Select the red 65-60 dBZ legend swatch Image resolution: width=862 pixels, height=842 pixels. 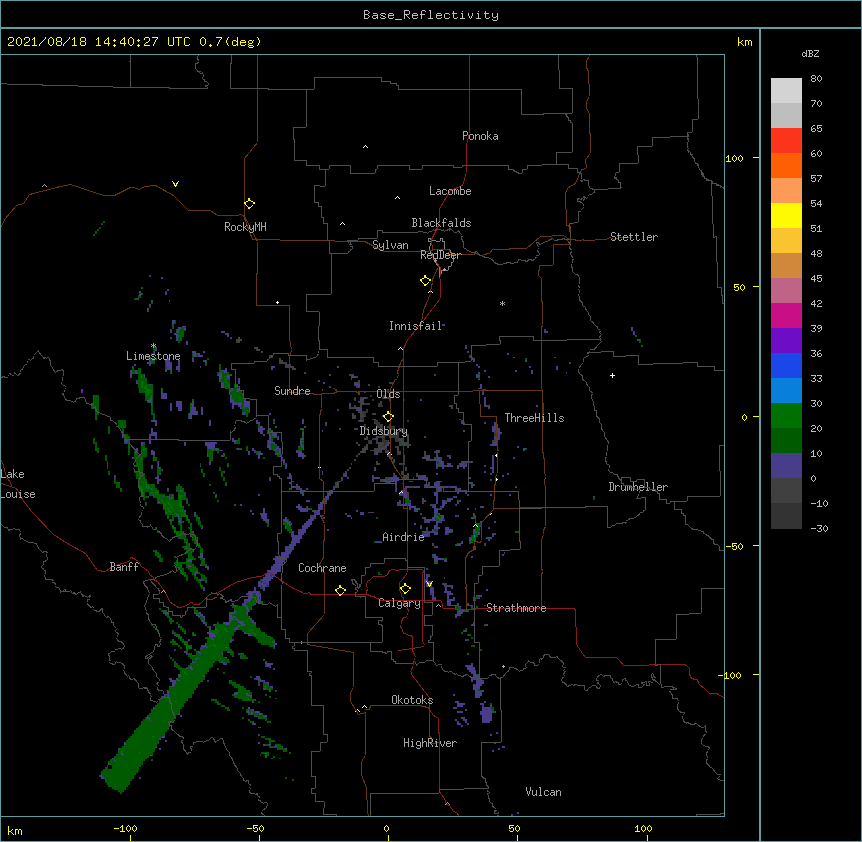coord(786,141)
